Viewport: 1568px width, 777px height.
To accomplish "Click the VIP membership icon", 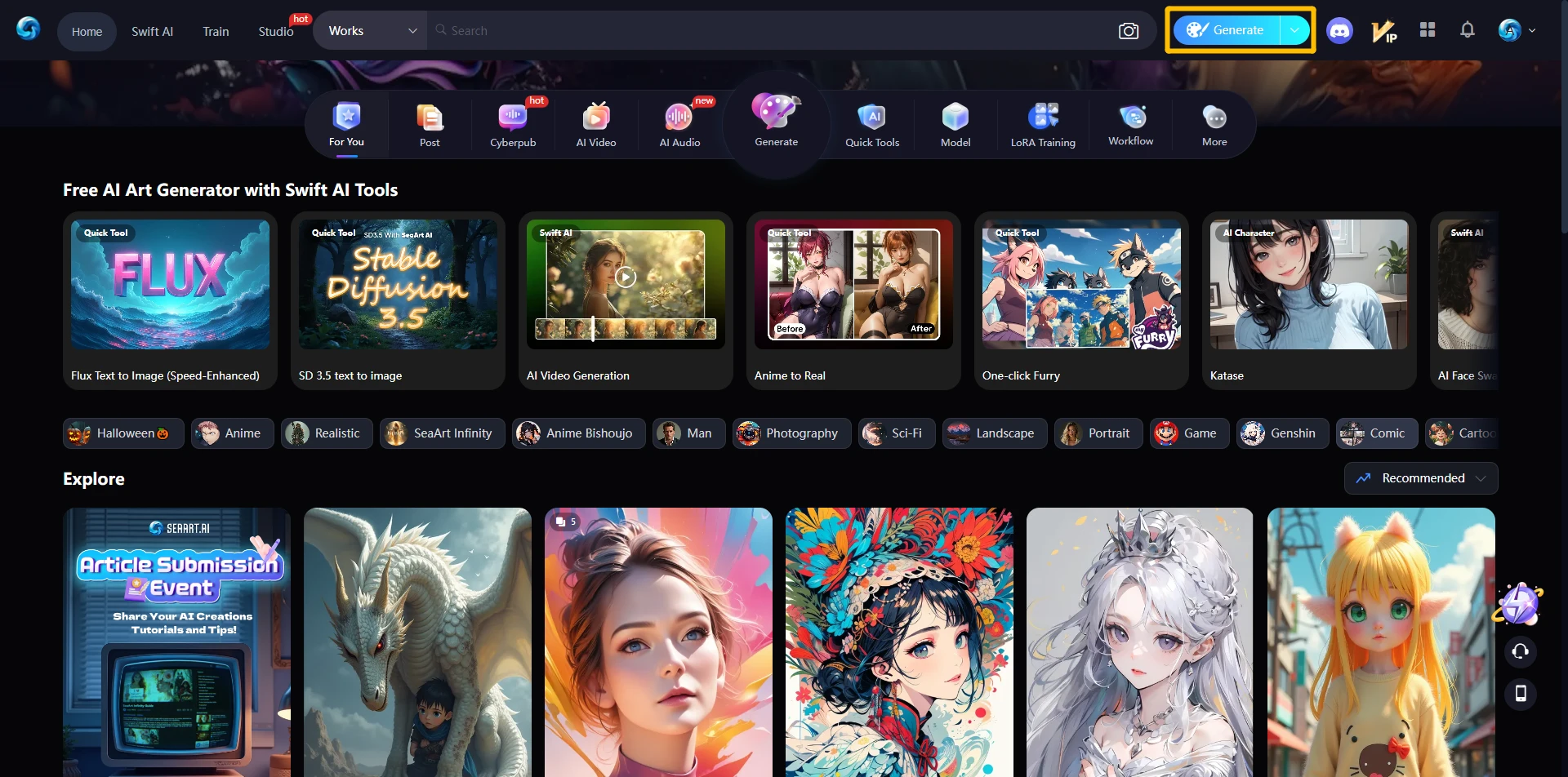I will (x=1384, y=31).
